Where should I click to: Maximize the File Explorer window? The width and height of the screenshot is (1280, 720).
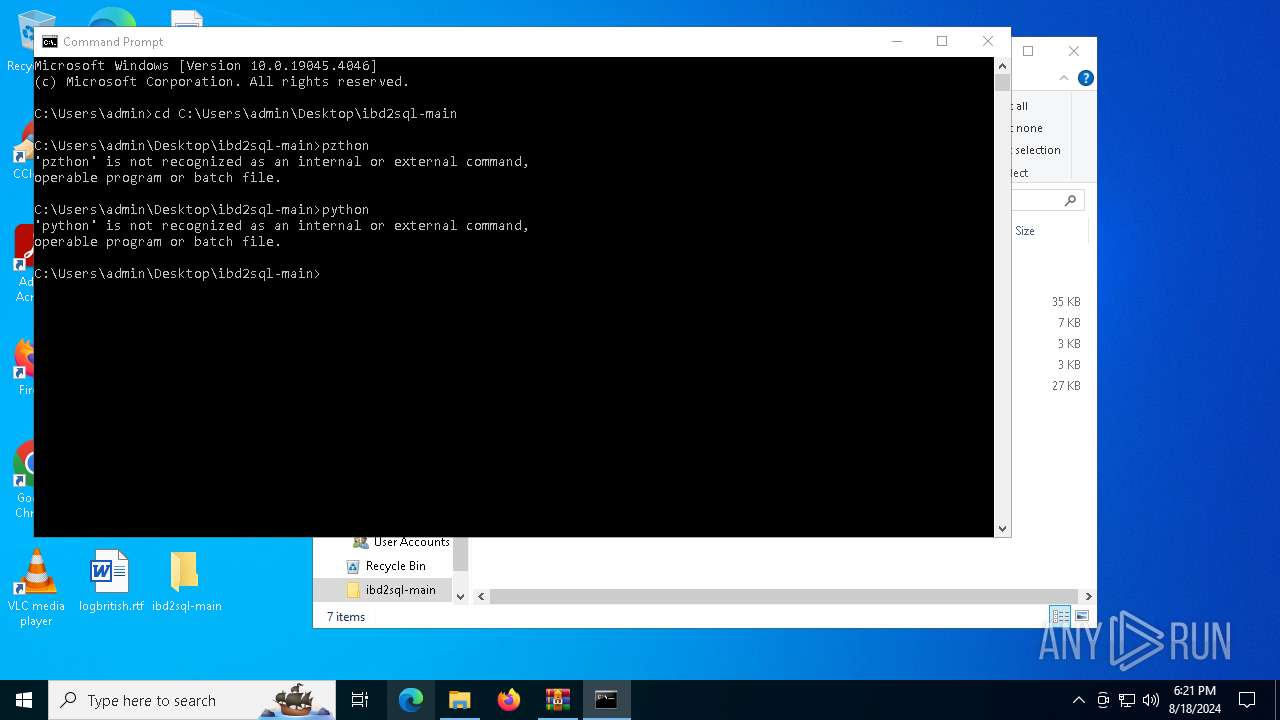tap(1028, 51)
